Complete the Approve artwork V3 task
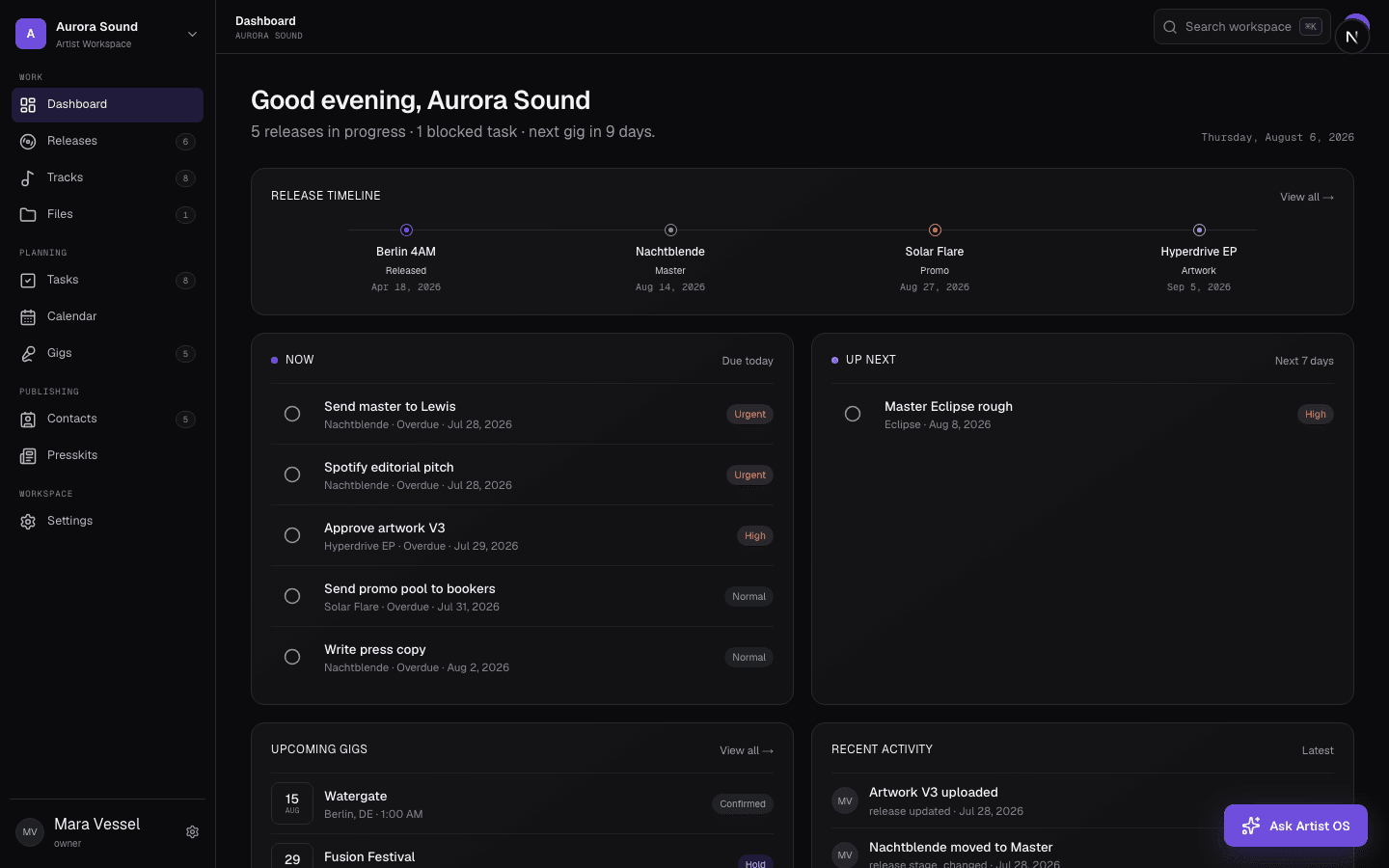1389x868 pixels. (x=292, y=535)
